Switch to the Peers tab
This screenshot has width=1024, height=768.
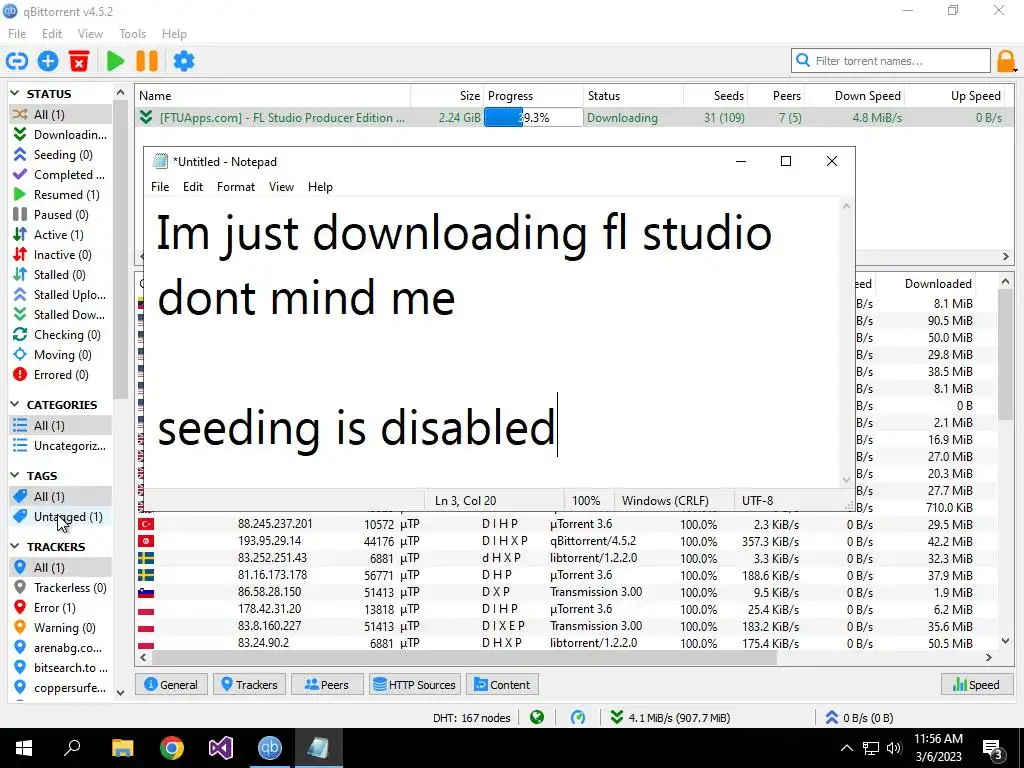tap(327, 685)
